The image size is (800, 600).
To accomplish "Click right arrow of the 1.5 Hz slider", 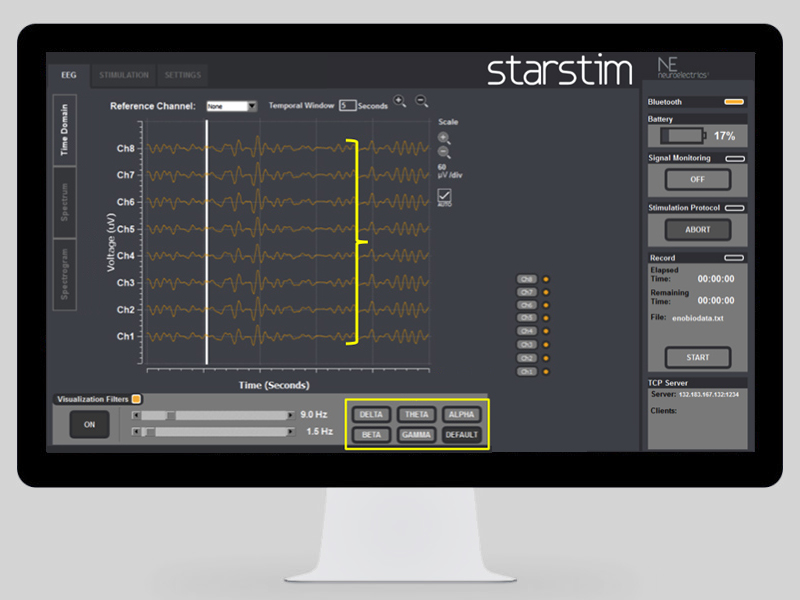I will (x=290, y=432).
